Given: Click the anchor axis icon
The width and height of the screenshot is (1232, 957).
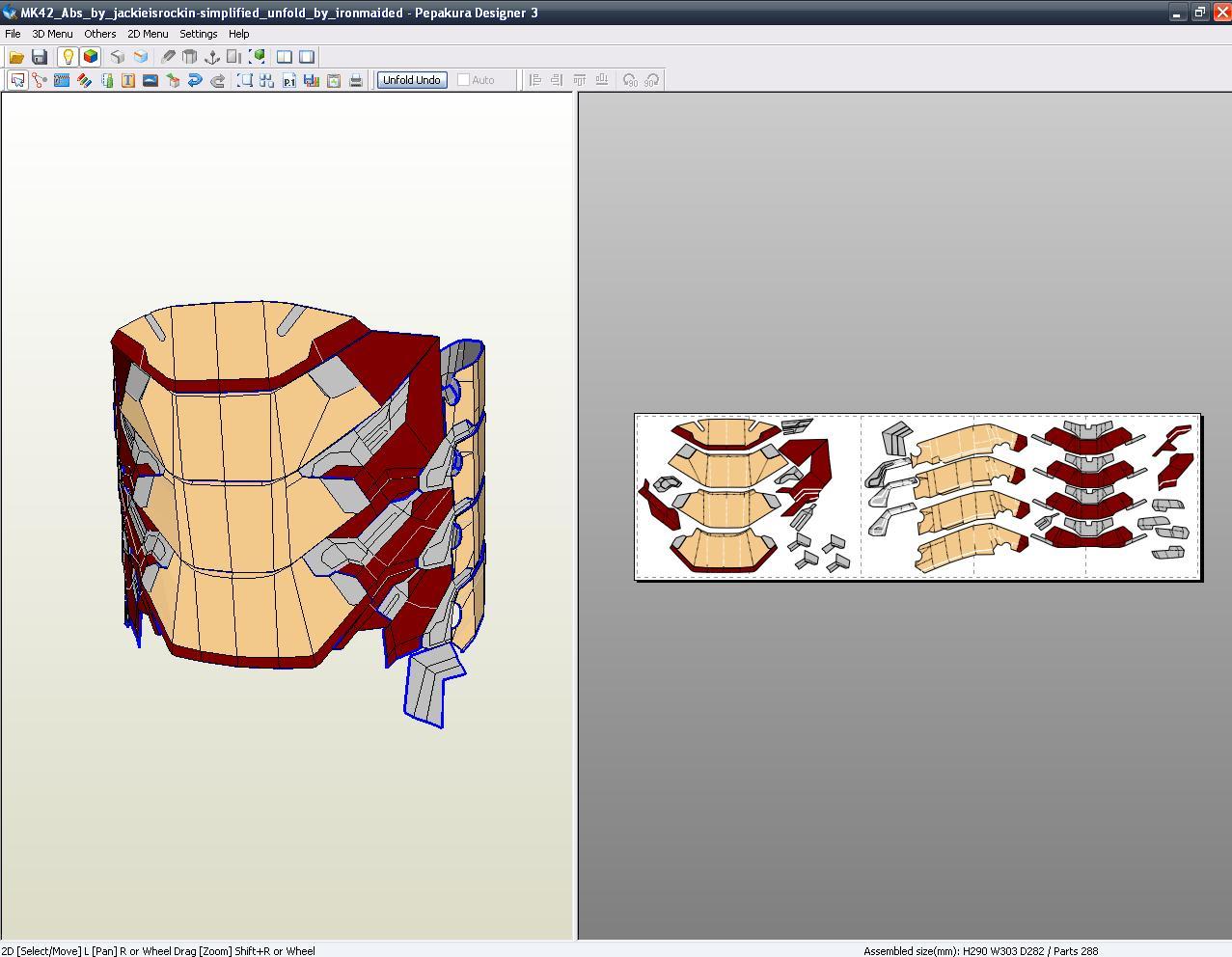Looking at the screenshot, I should click(x=212, y=57).
